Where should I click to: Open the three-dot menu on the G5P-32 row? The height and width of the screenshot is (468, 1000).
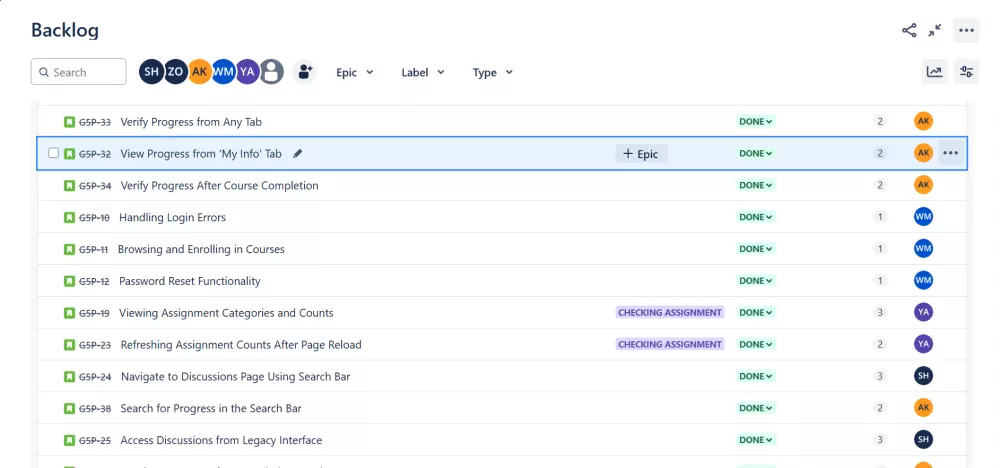(x=950, y=154)
